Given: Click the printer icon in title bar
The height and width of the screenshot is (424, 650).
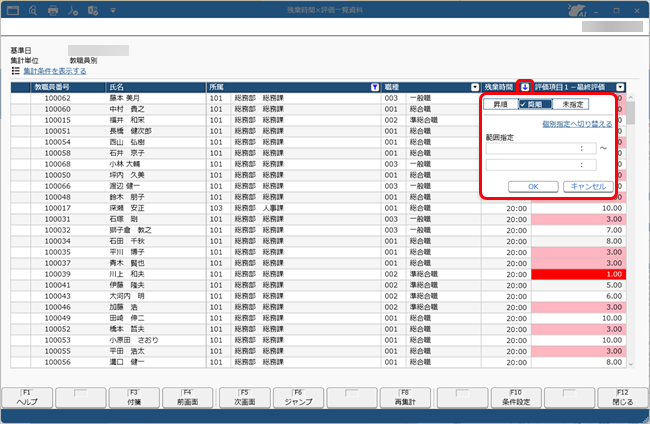Looking at the screenshot, I should coord(53,10).
